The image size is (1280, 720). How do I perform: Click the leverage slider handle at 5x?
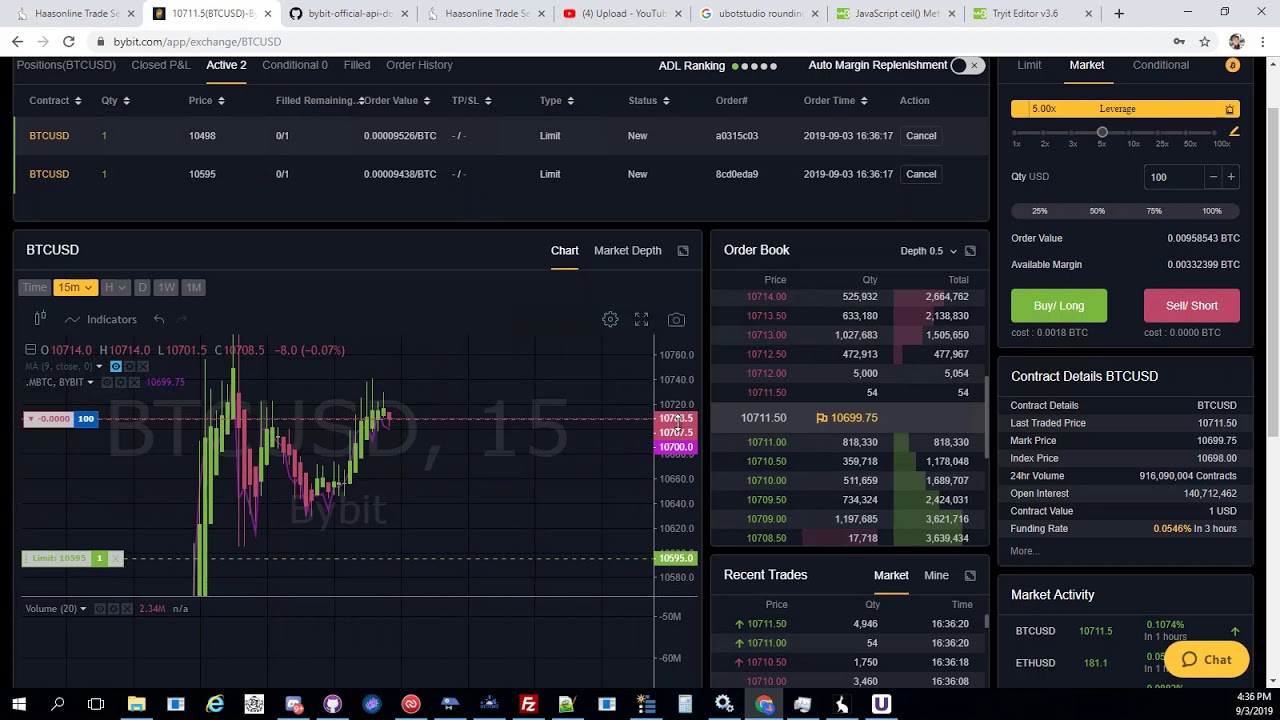(x=1102, y=132)
